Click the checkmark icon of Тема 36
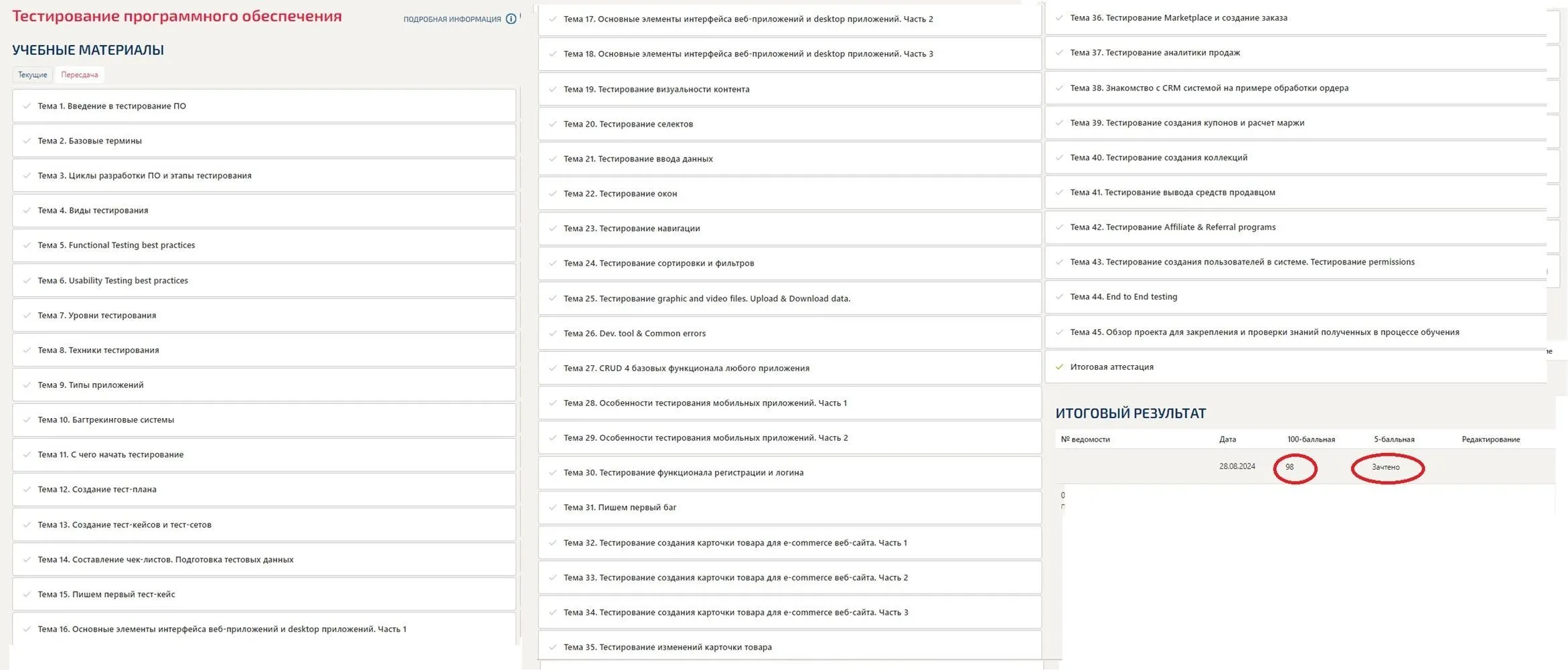The height and width of the screenshot is (670, 1568). 1059,17
